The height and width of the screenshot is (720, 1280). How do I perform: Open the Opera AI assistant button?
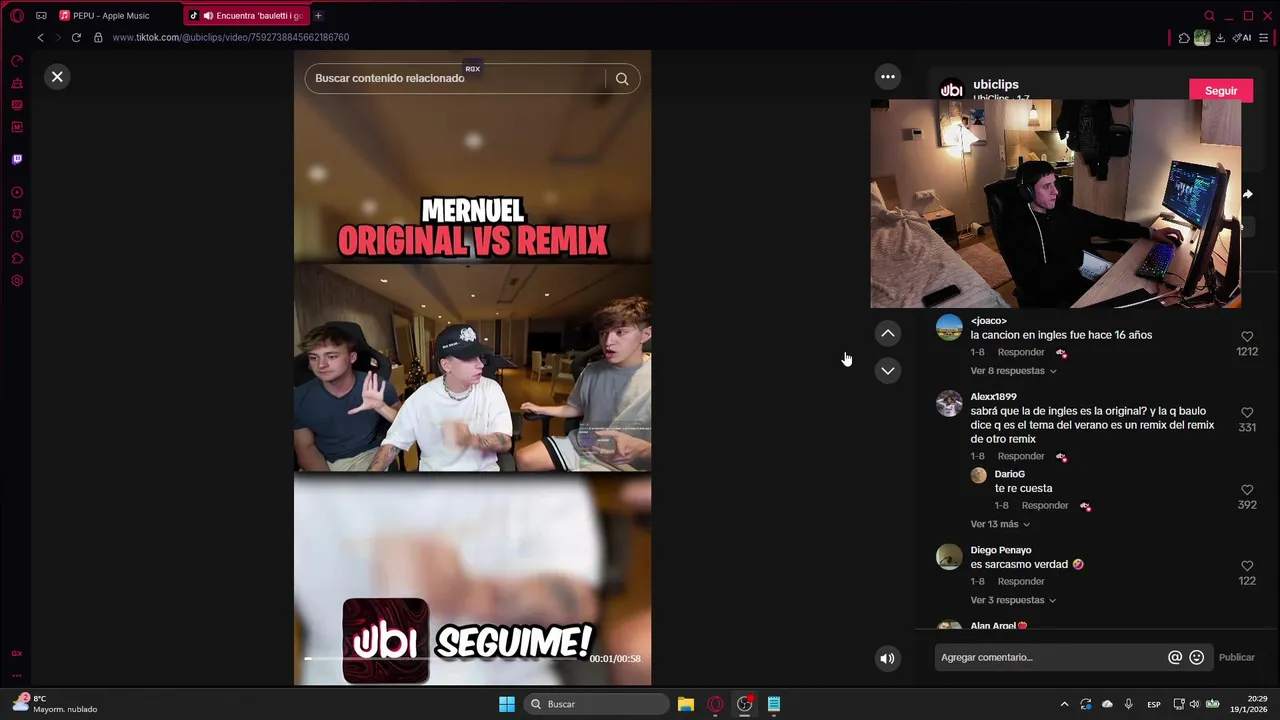coord(1242,37)
